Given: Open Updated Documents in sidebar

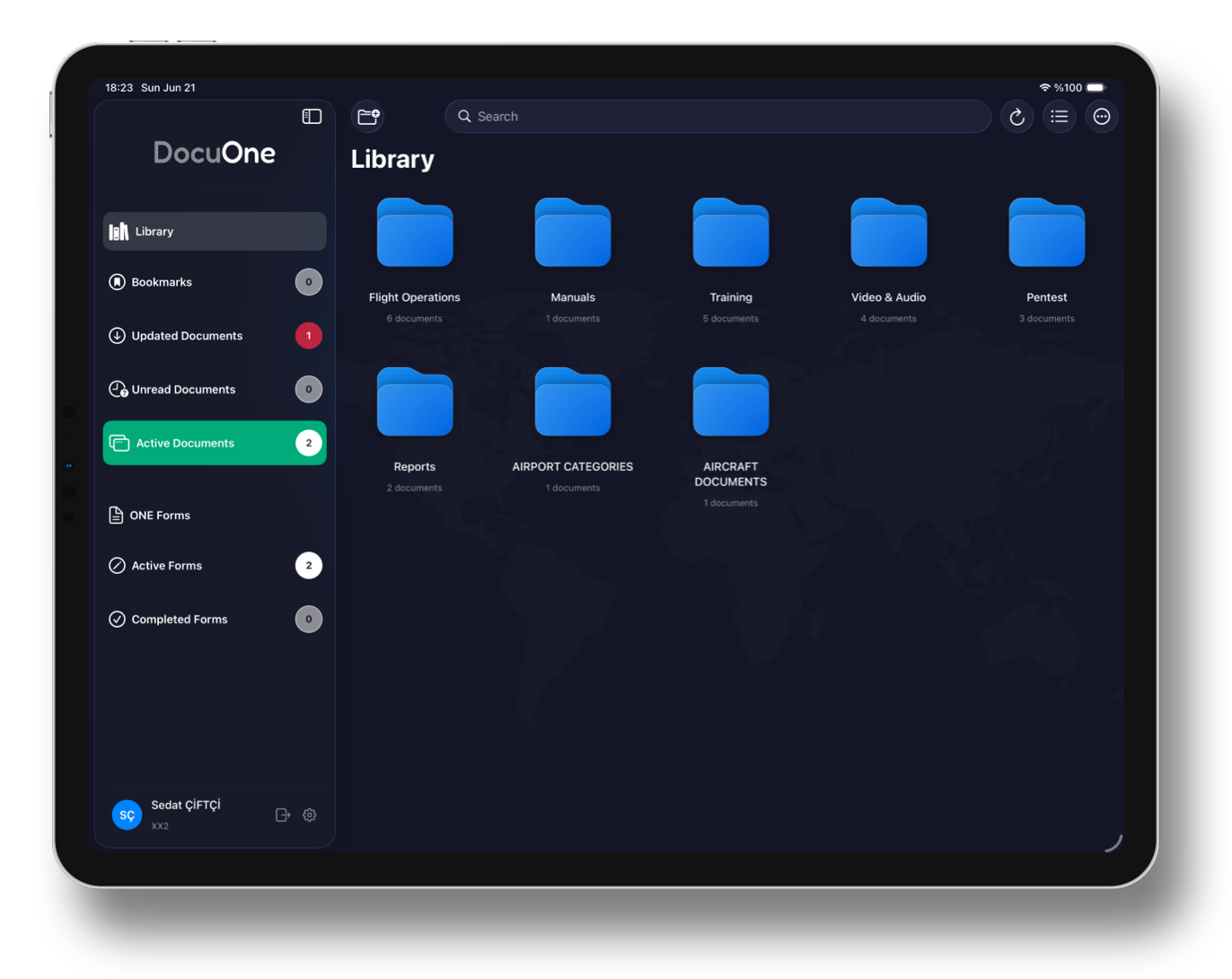Looking at the screenshot, I should pyautogui.click(x=215, y=336).
